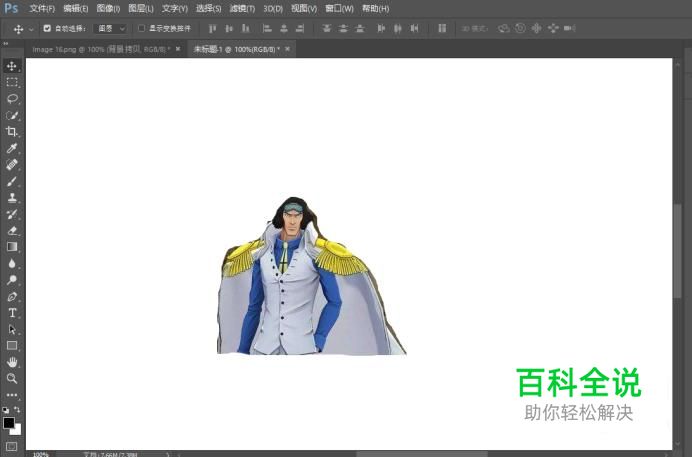Distribute right edges in options bar
The height and width of the screenshot is (457, 692).
(414, 29)
